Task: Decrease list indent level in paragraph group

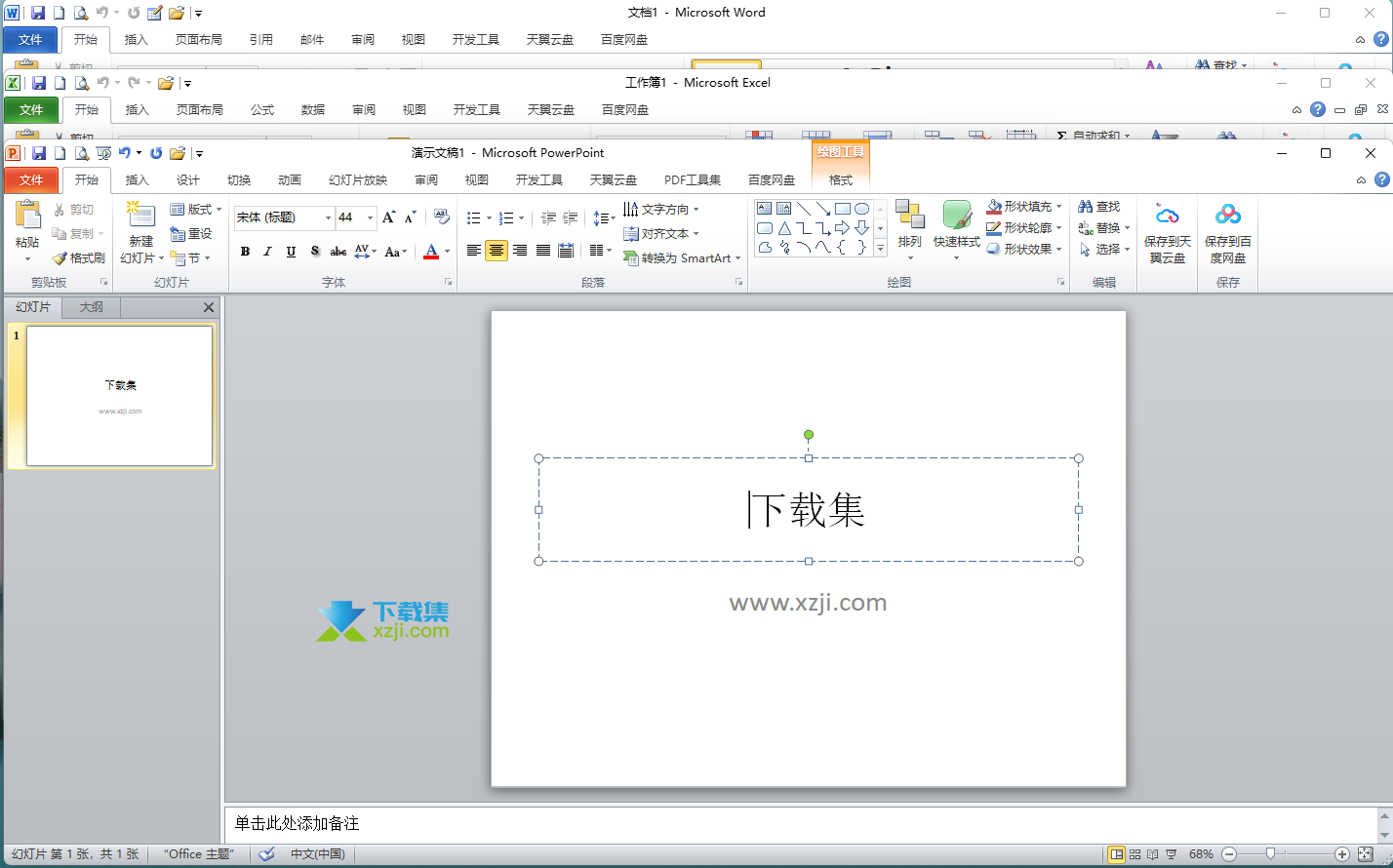Action: click(548, 218)
